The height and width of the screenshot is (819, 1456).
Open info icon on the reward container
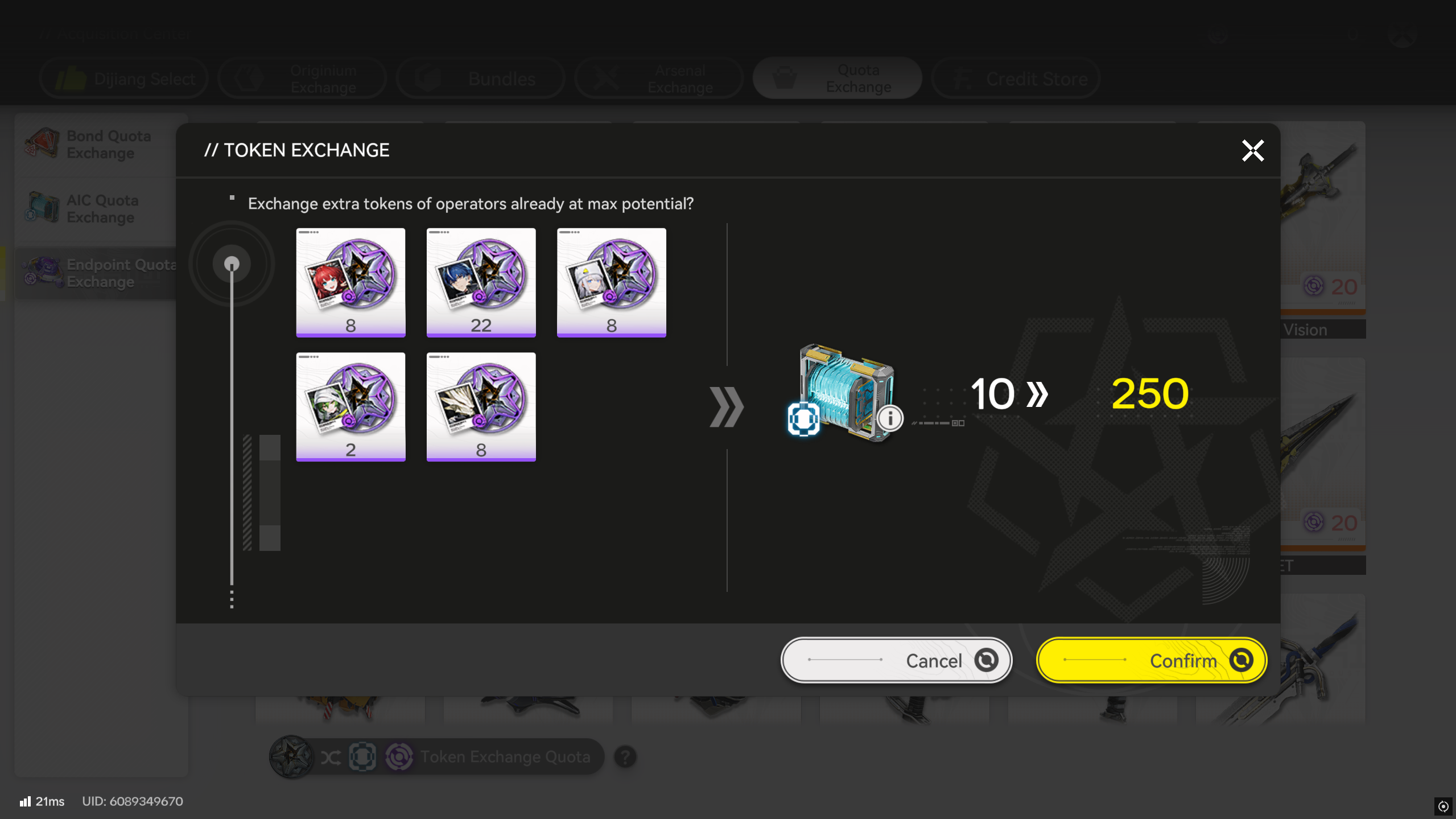point(890,418)
